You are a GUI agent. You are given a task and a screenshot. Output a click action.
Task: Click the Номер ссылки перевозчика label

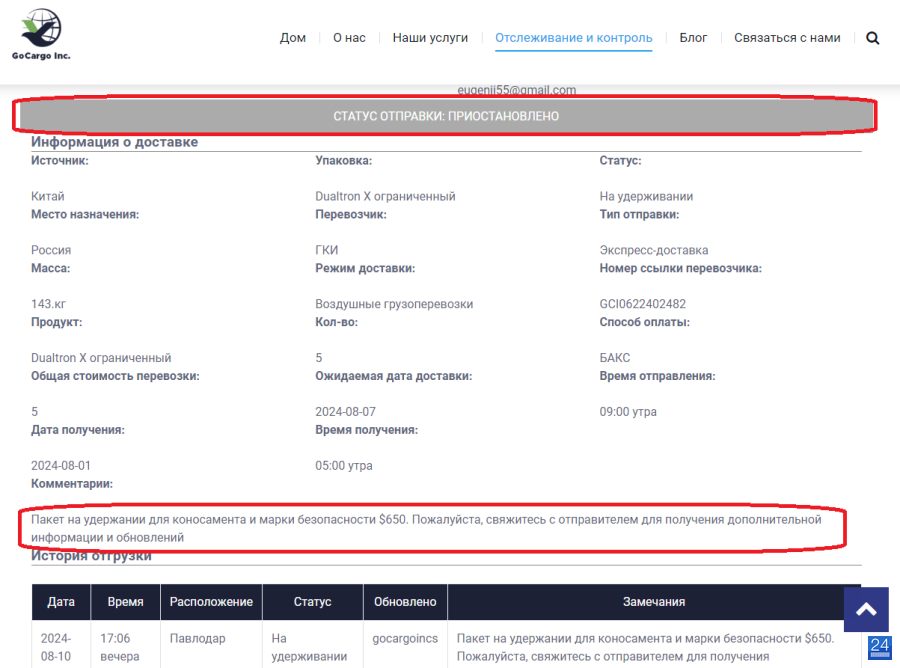[x=681, y=268]
